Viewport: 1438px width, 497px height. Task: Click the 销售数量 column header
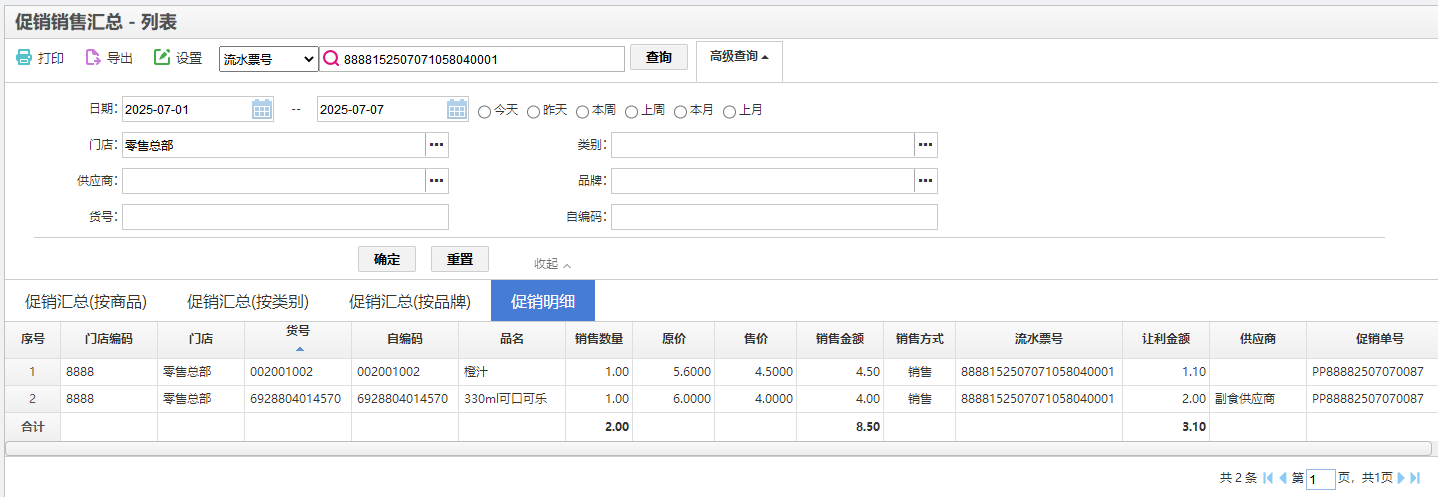599,339
